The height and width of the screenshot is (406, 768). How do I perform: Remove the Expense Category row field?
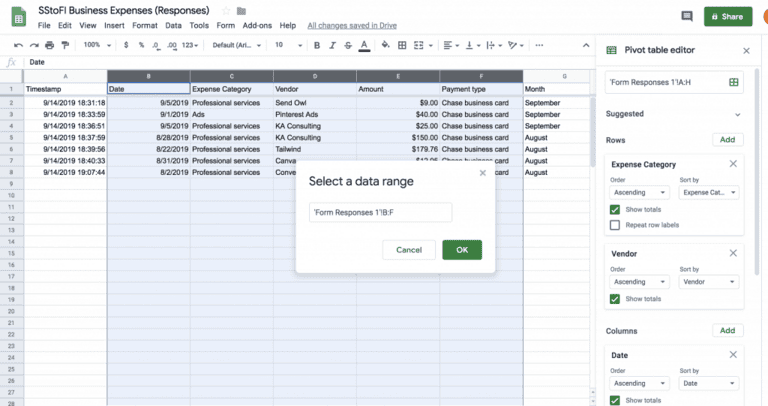tap(733, 164)
